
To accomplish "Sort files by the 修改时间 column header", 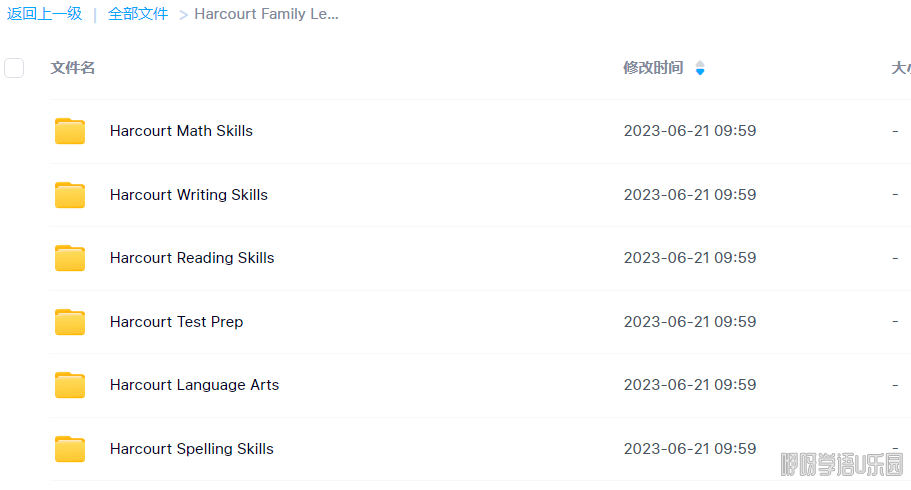I will (653, 68).
